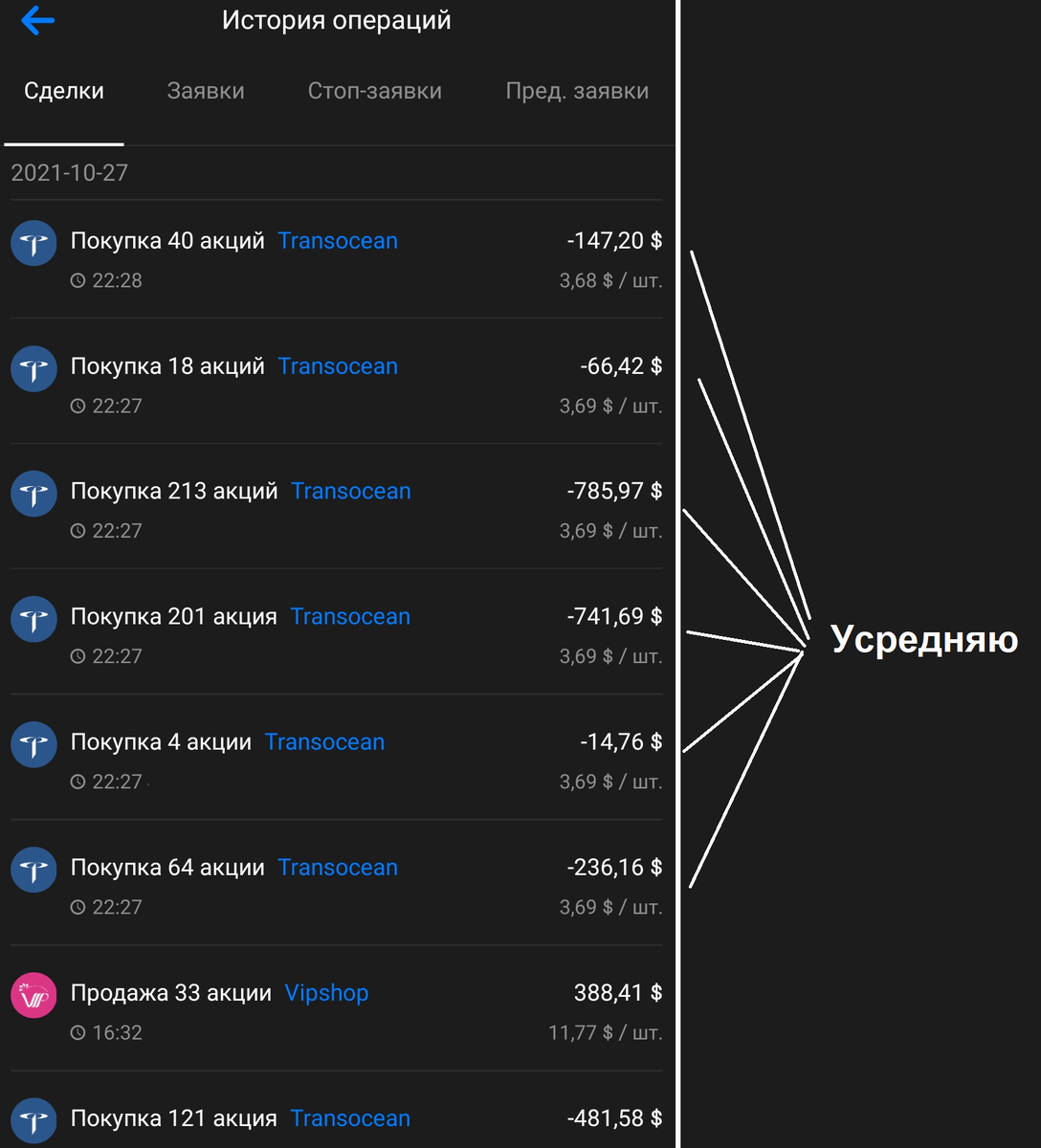Stay on the Сделки tab by clicking it
Screen dimensions: 1041x1148
pos(63,91)
